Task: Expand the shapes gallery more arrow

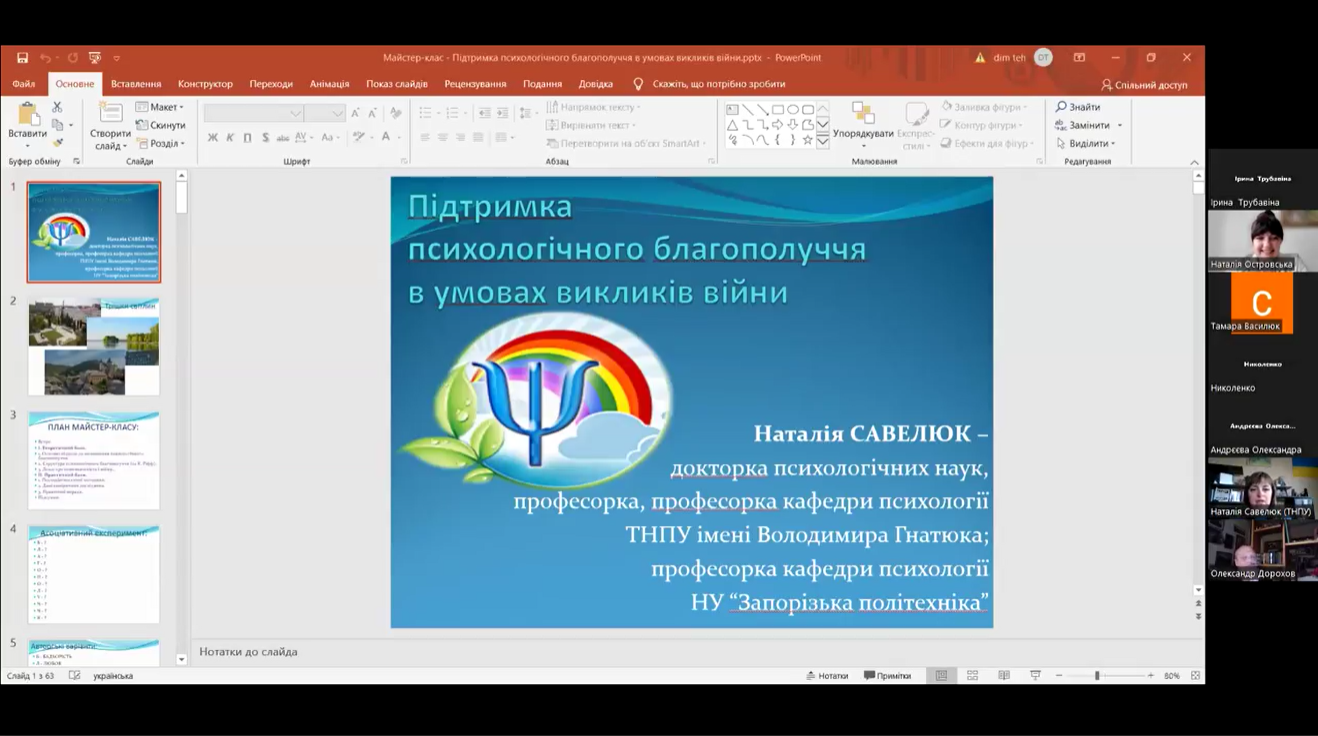Action: pyautogui.click(x=823, y=142)
